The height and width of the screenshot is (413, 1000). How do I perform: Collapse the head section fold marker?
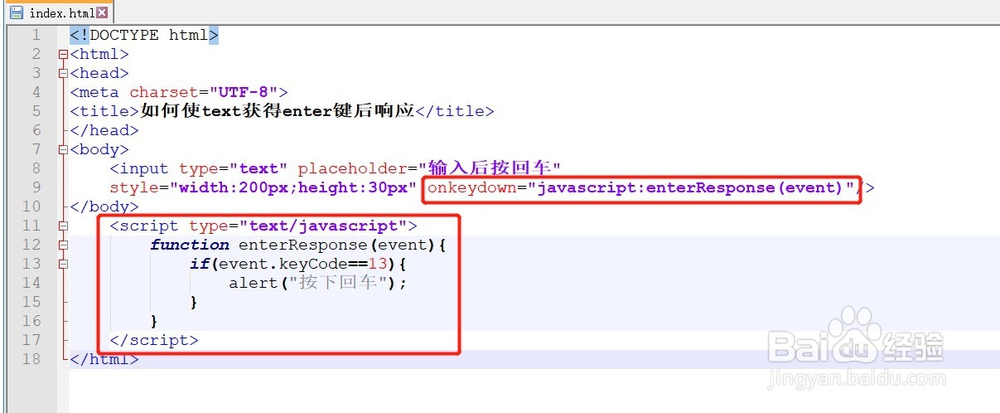pyautogui.click(x=62, y=73)
